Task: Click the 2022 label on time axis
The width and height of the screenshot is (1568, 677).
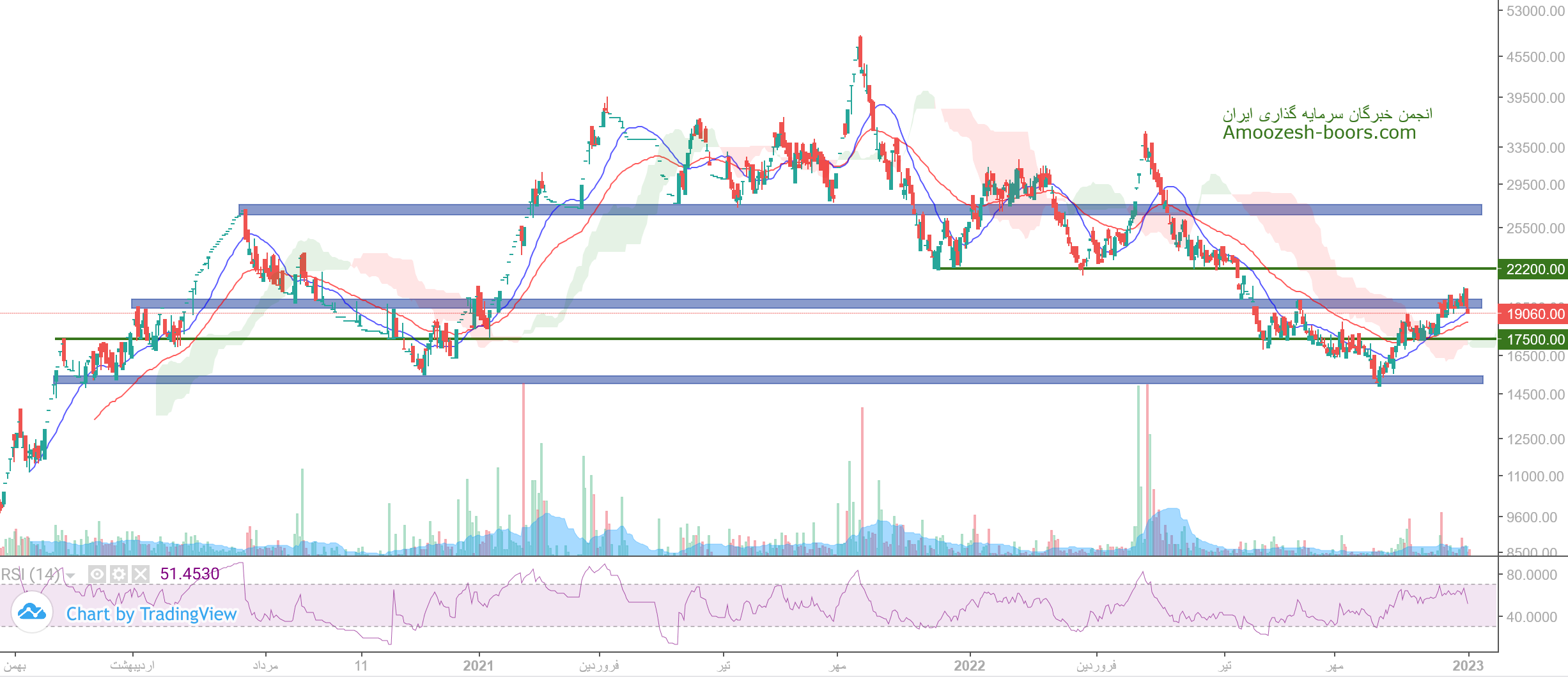Action: click(x=969, y=665)
